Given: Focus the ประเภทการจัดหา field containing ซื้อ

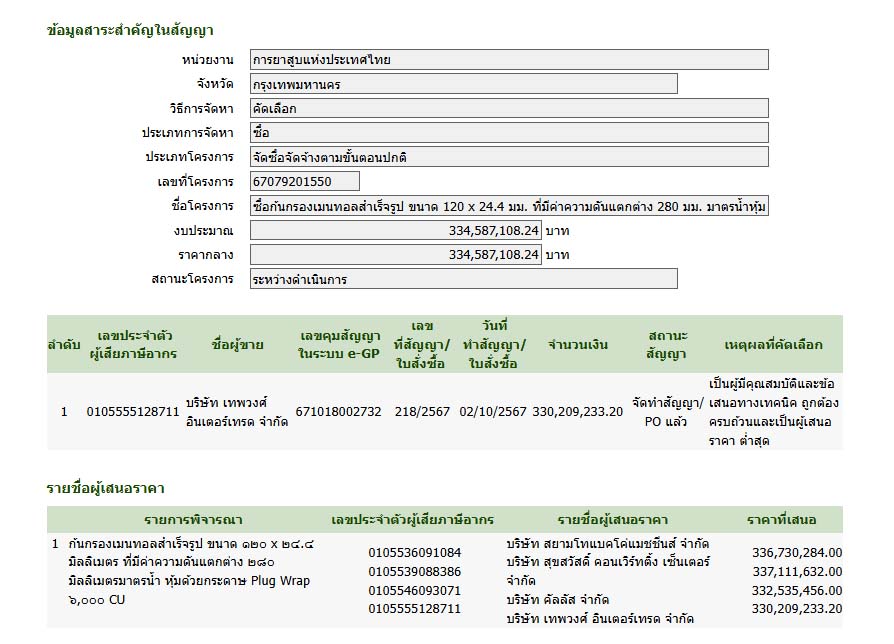Looking at the screenshot, I should (508, 132).
